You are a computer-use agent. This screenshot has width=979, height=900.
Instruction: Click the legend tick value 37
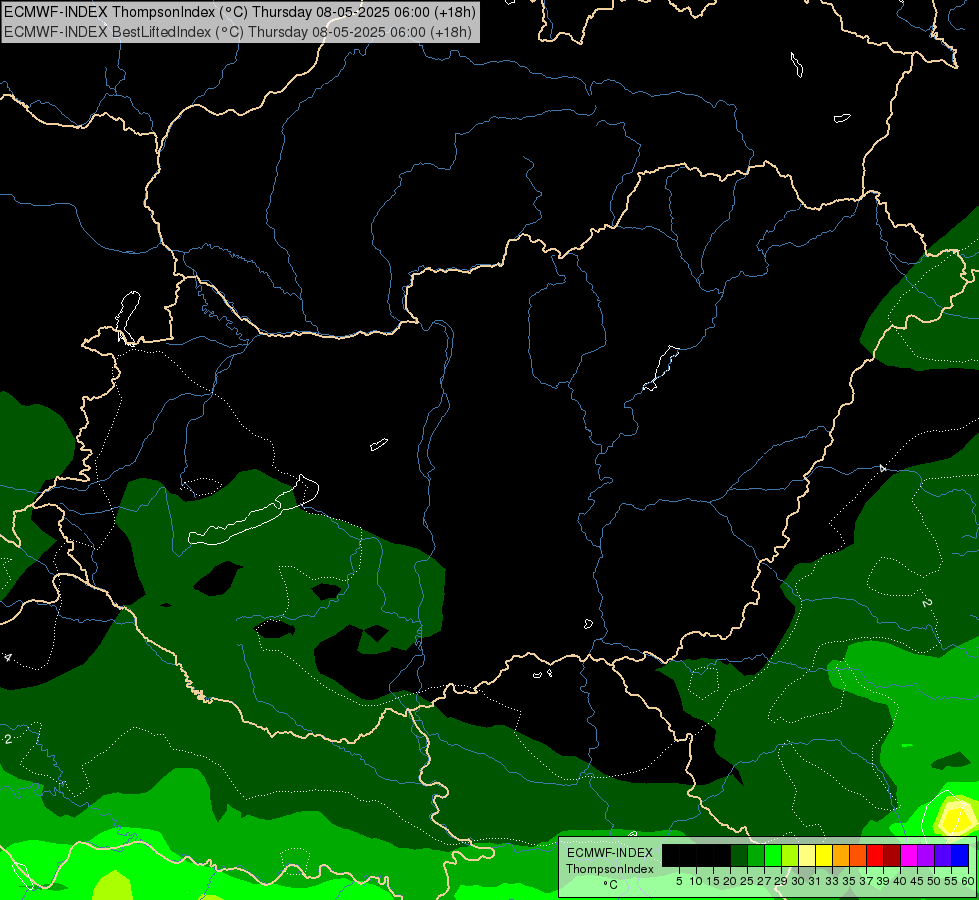coord(867,881)
